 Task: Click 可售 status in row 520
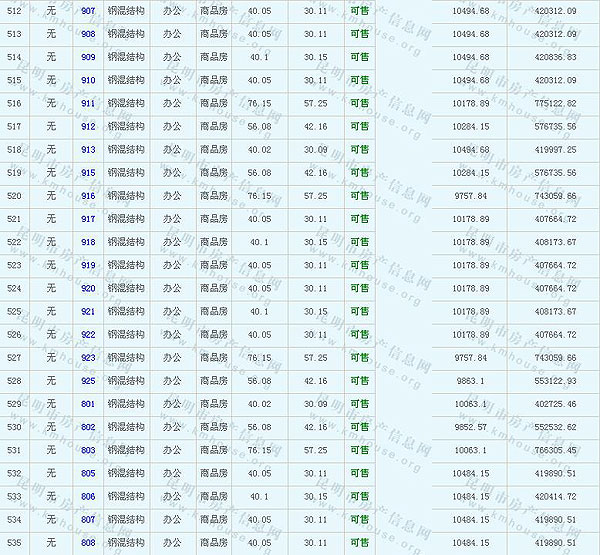(x=359, y=196)
